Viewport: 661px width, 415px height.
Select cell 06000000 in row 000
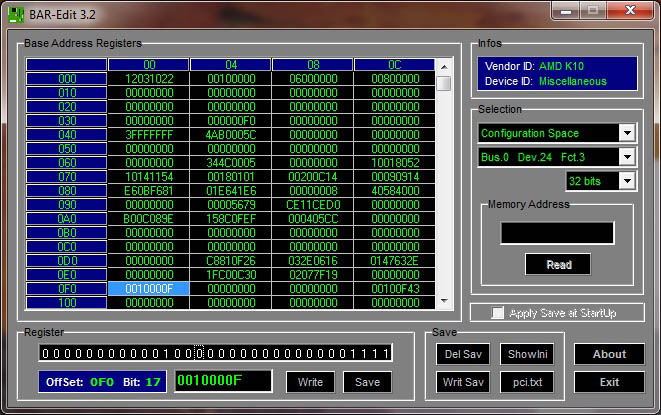coord(313,79)
